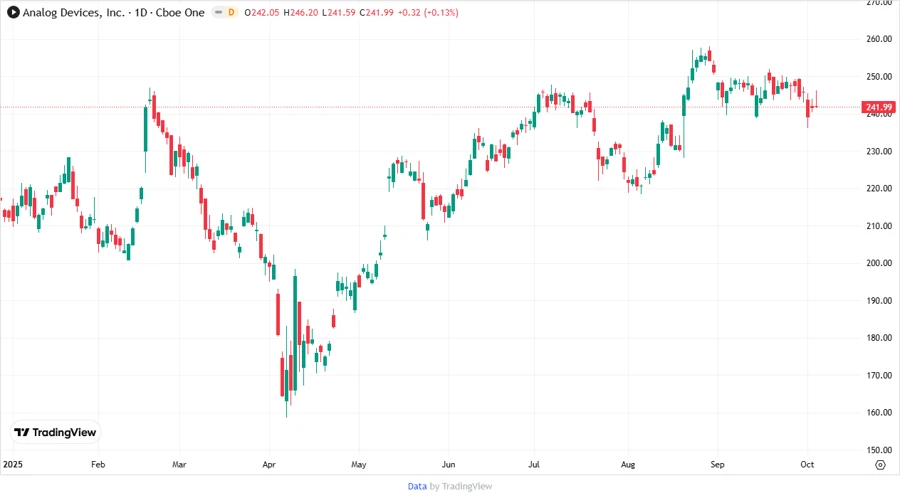This screenshot has height=498, width=900.
Task: Click the "Feb" label on the time axis
Action: (x=98, y=465)
